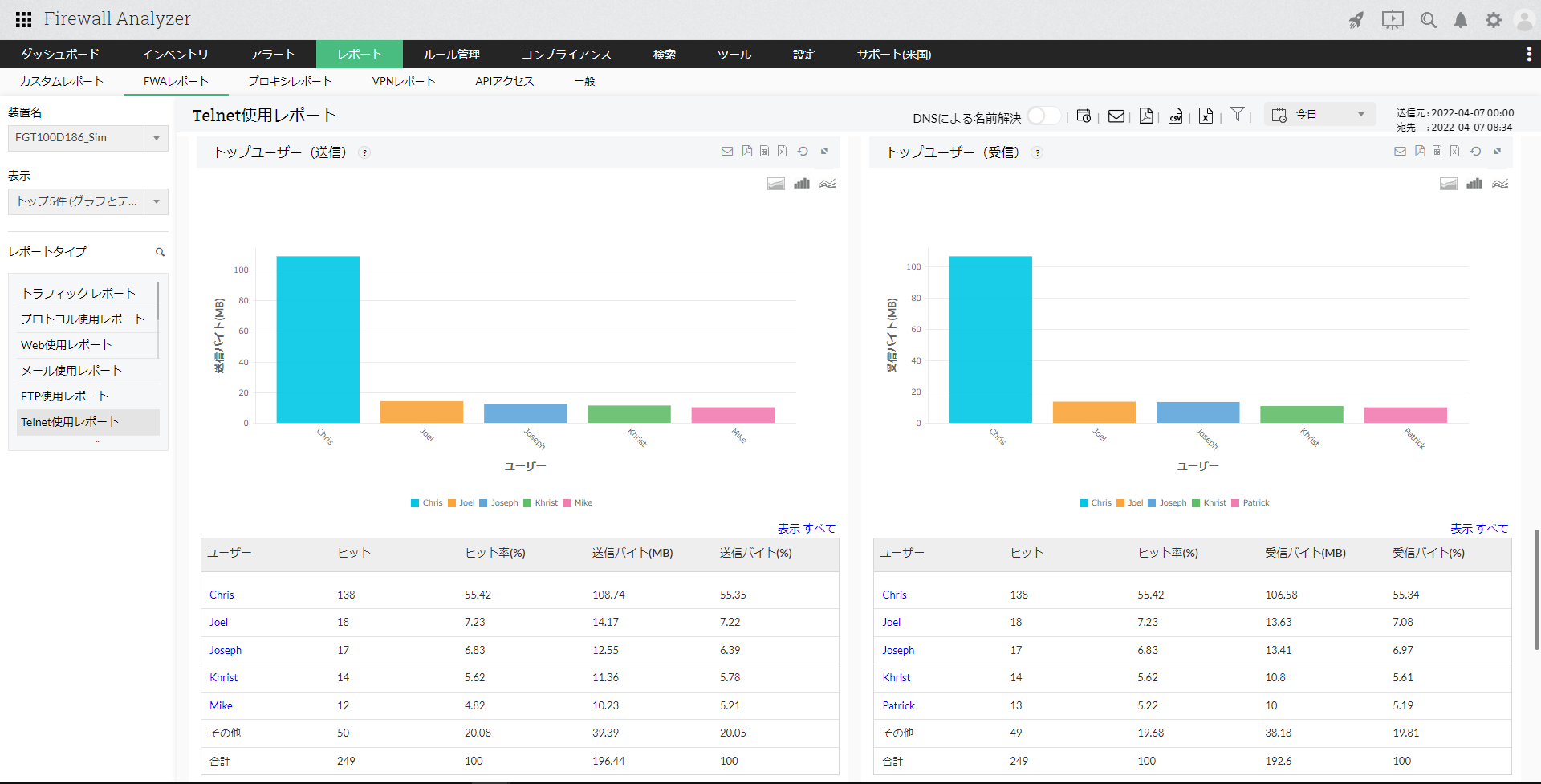The height and width of the screenshot is (784, 1541).
Task: Select FTP使用レポート in report type list
Action: click(64, 396)
